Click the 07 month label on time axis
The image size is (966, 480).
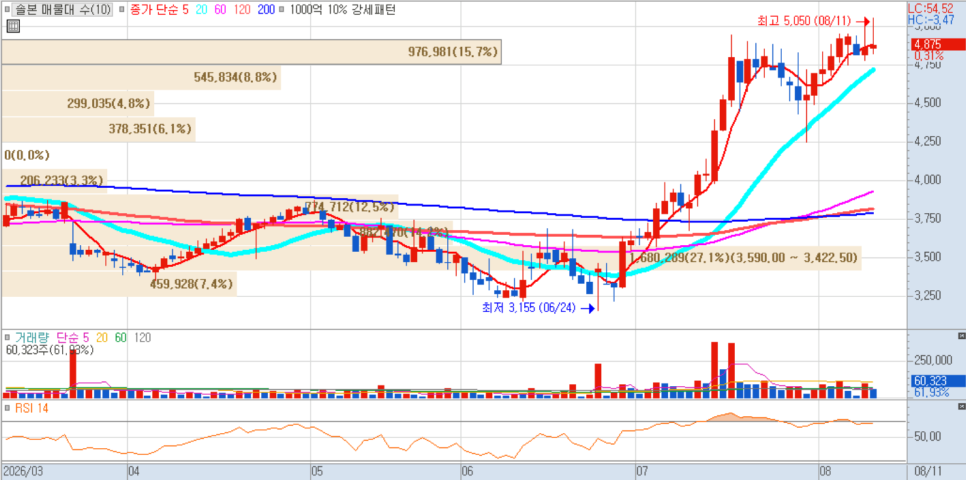tap(641, 471)
